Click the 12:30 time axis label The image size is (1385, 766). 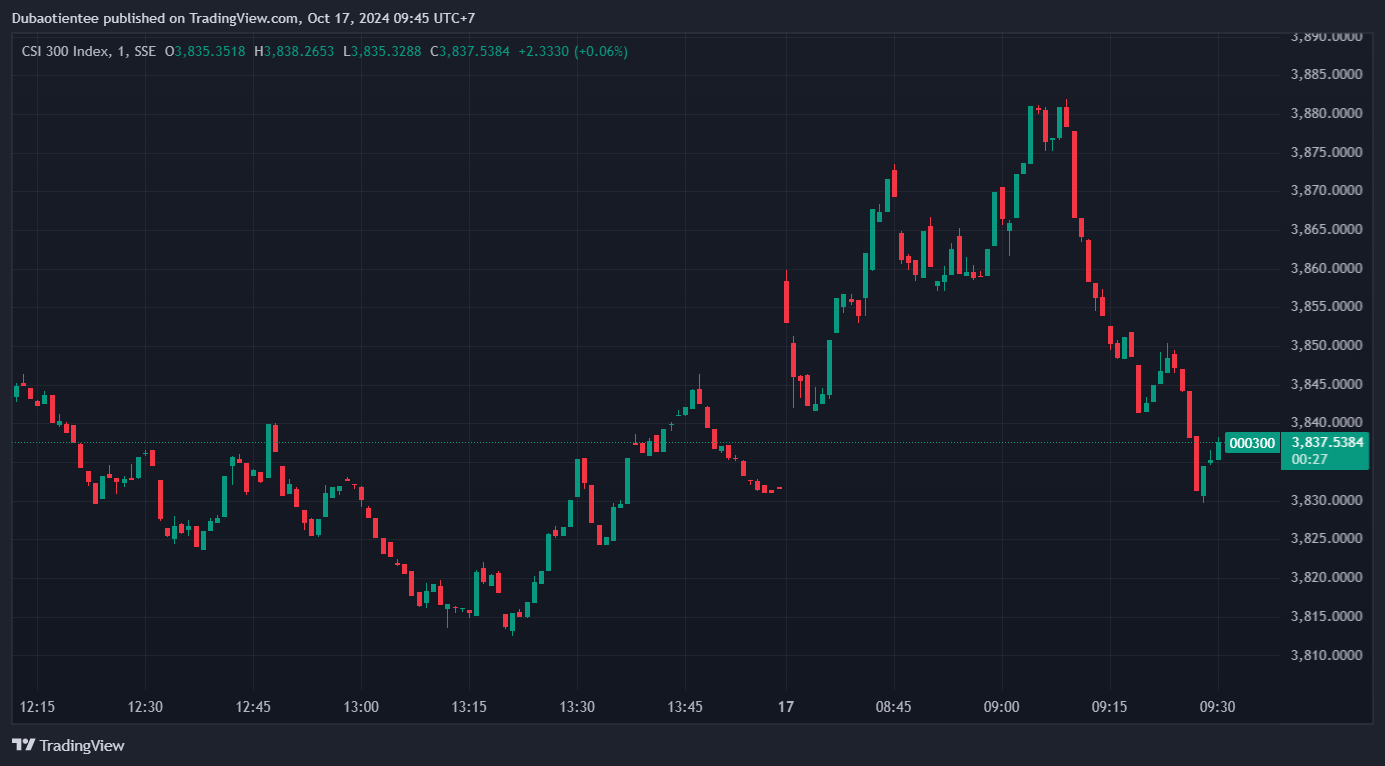145,707
